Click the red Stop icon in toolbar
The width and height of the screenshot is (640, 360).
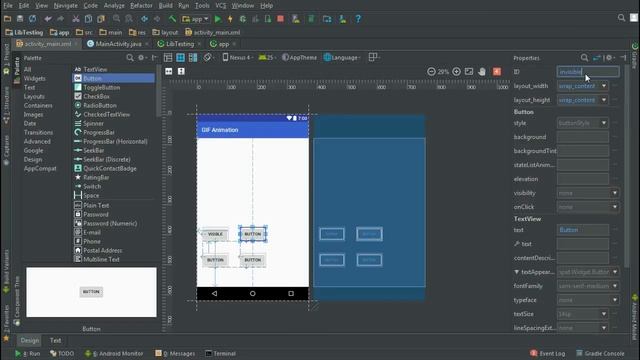tap(280, 19)
